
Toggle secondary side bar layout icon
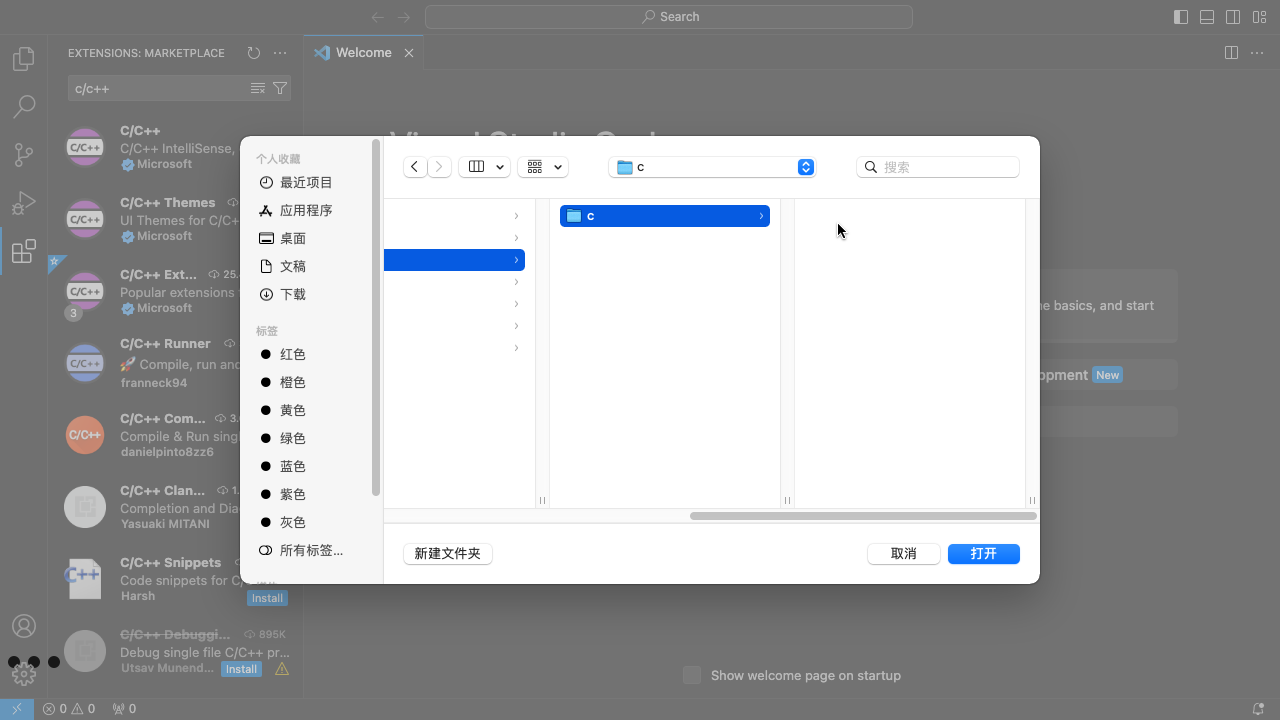click(x=1233, y=17)
